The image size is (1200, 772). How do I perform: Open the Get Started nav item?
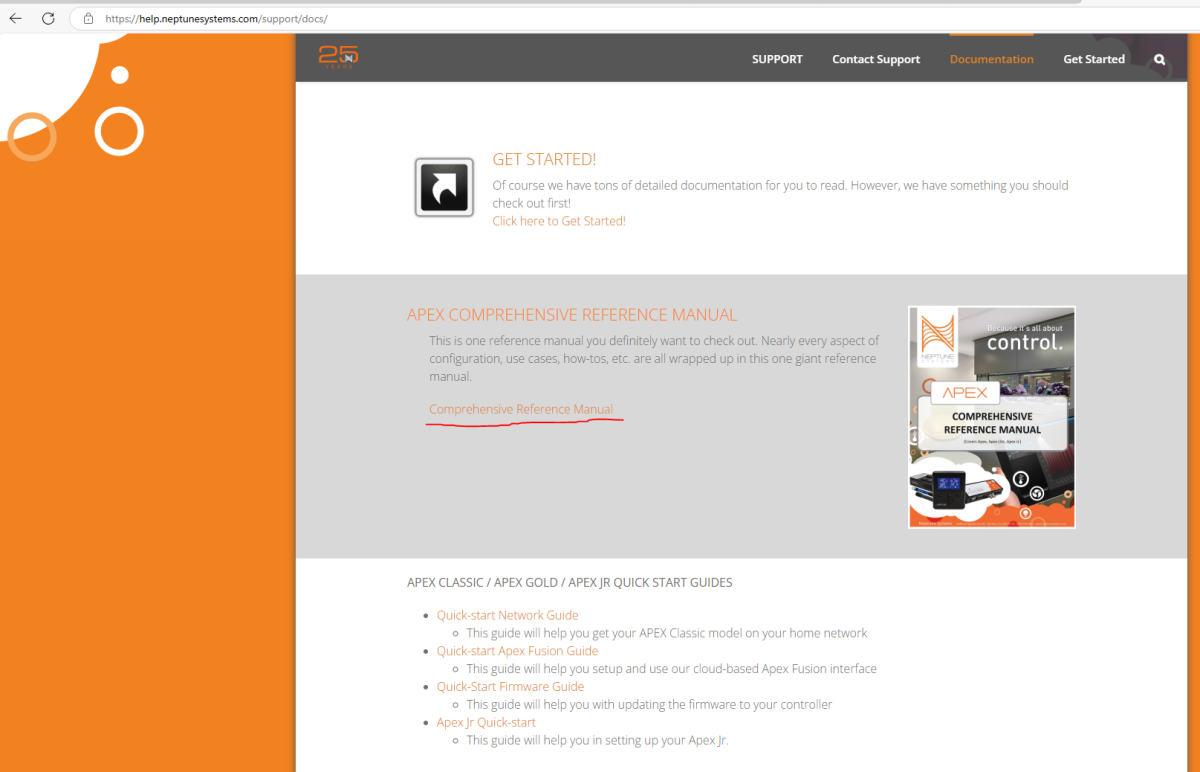[1094, 59]
